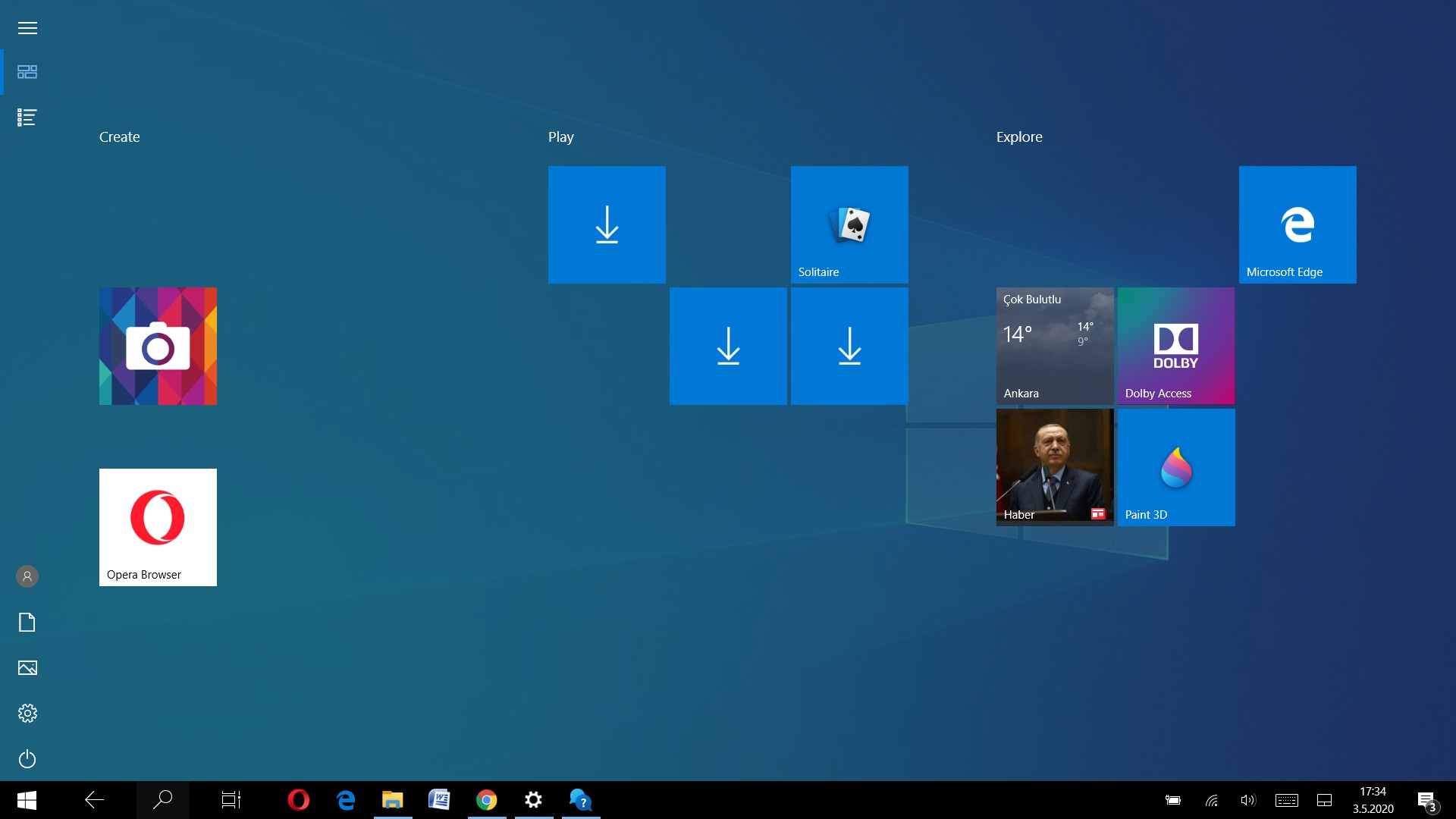Open Chrome from the taskbar
The image size is (1456, 819).
487,800
